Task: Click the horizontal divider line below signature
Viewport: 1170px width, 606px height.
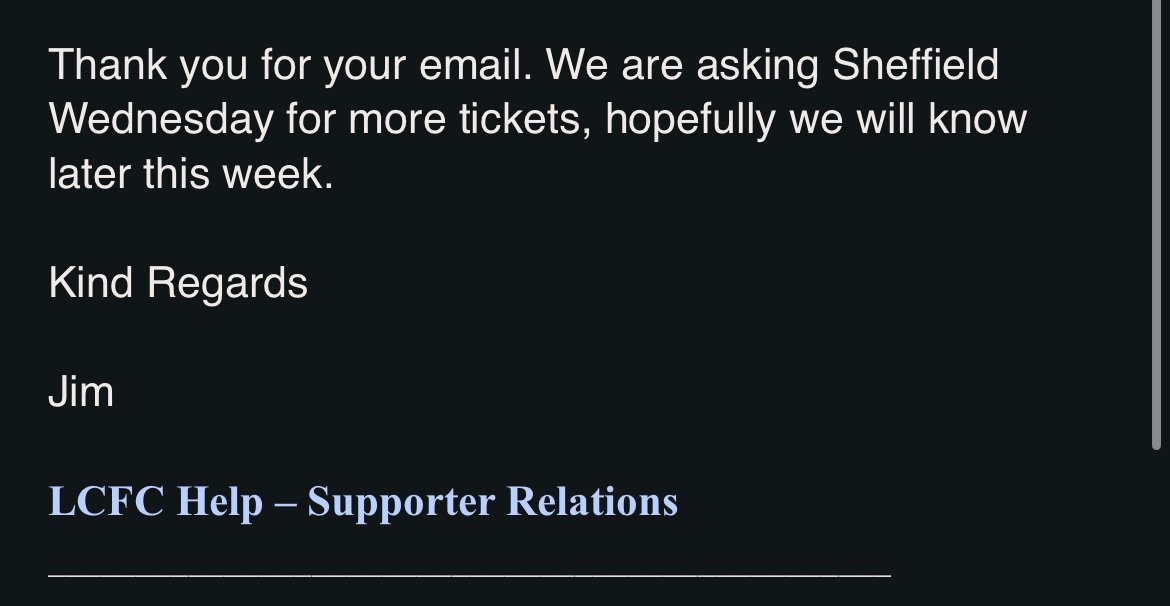Action: click(469, 575)
